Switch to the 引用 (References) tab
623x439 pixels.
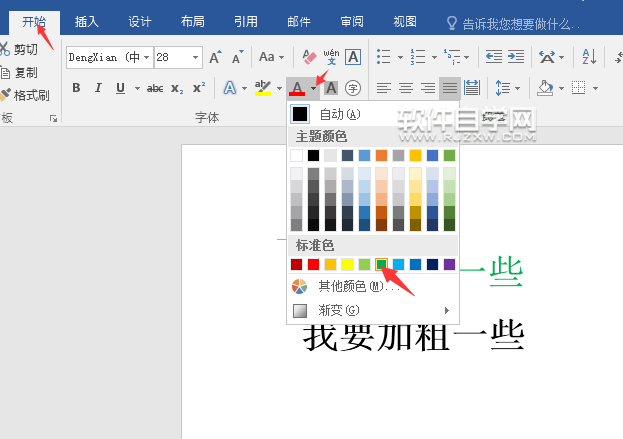246,22
